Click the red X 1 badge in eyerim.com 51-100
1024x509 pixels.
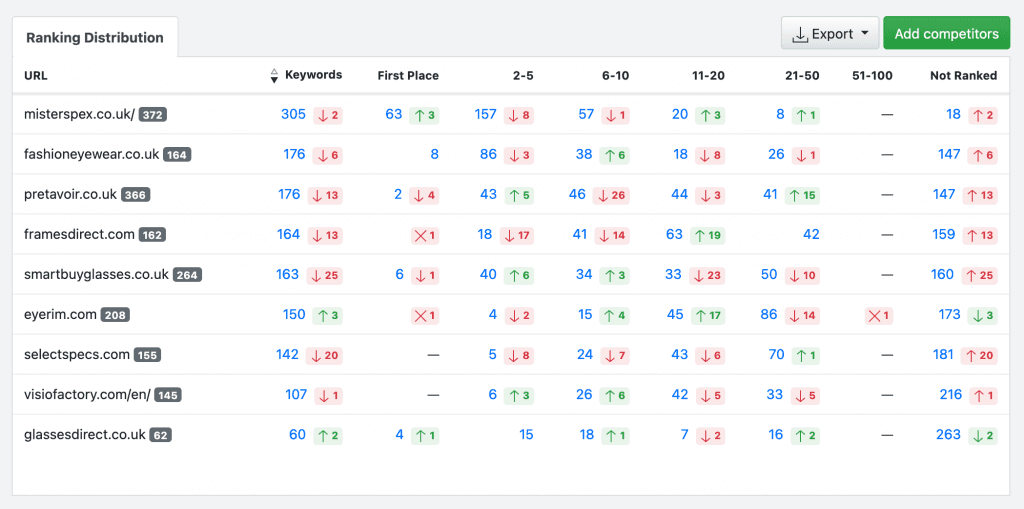click(878, 316)
